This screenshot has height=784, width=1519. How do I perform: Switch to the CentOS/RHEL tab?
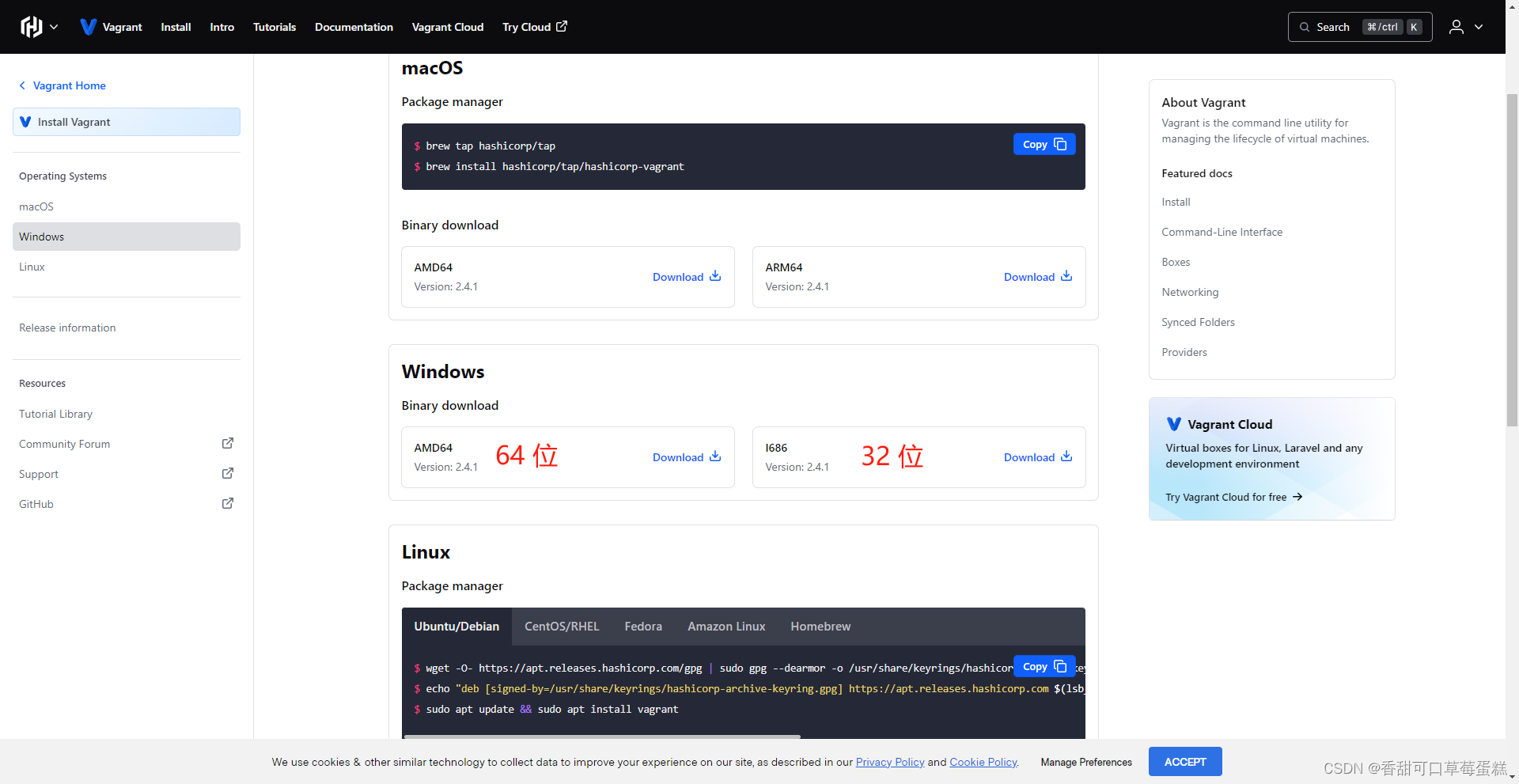pos(562,627)
